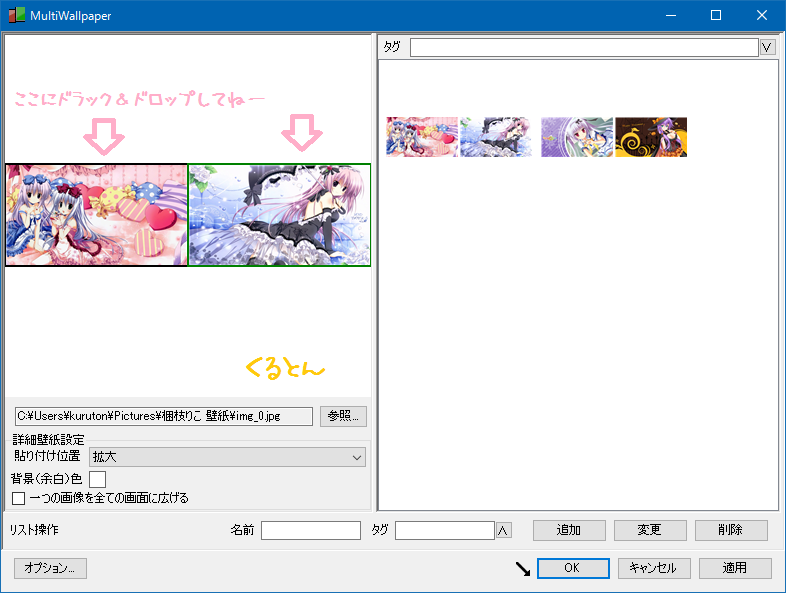Viewport: 786px width, 593px height.
Task: Click the 変更 button
Action: (x=650, y=530)
